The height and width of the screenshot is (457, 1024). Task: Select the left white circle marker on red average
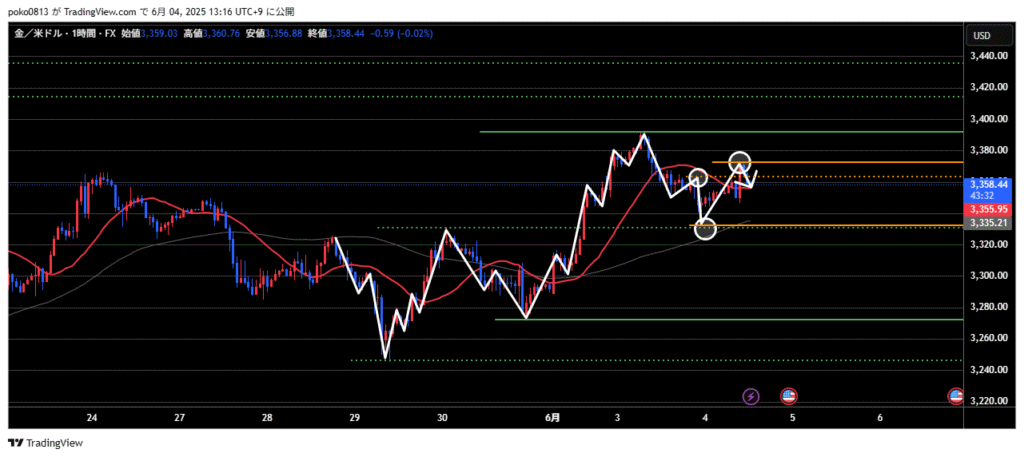tap(698, 178)
